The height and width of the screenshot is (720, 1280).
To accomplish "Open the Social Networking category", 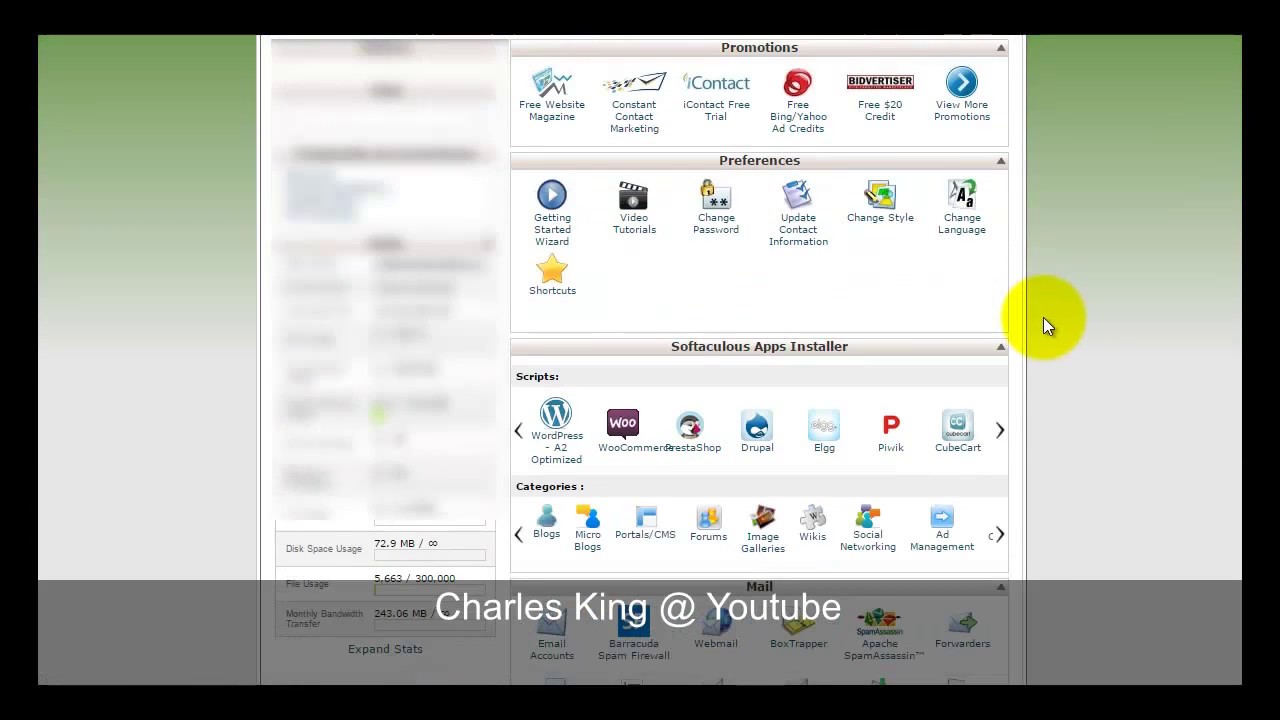I will pos(868,528).
